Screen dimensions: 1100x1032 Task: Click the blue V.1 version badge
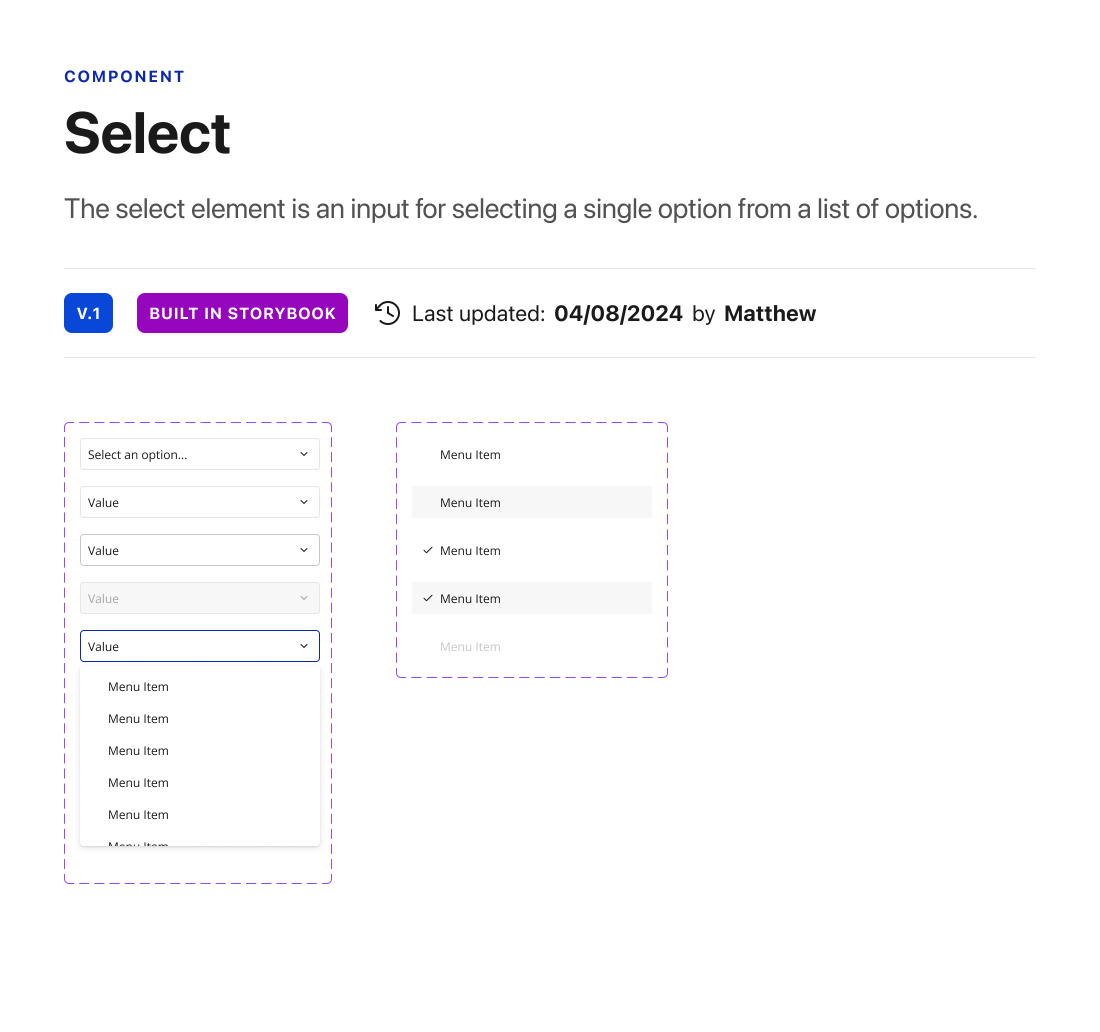click(x=88, y=313)
